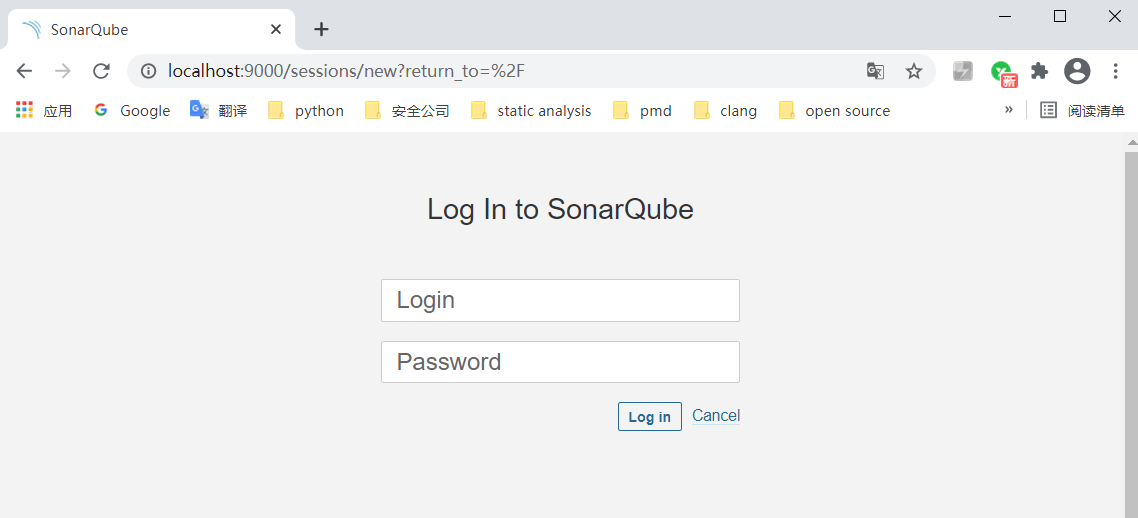Screen dimensions: 1138x518
Task: Click into the Login field
Action: click(x=560, y=300)
